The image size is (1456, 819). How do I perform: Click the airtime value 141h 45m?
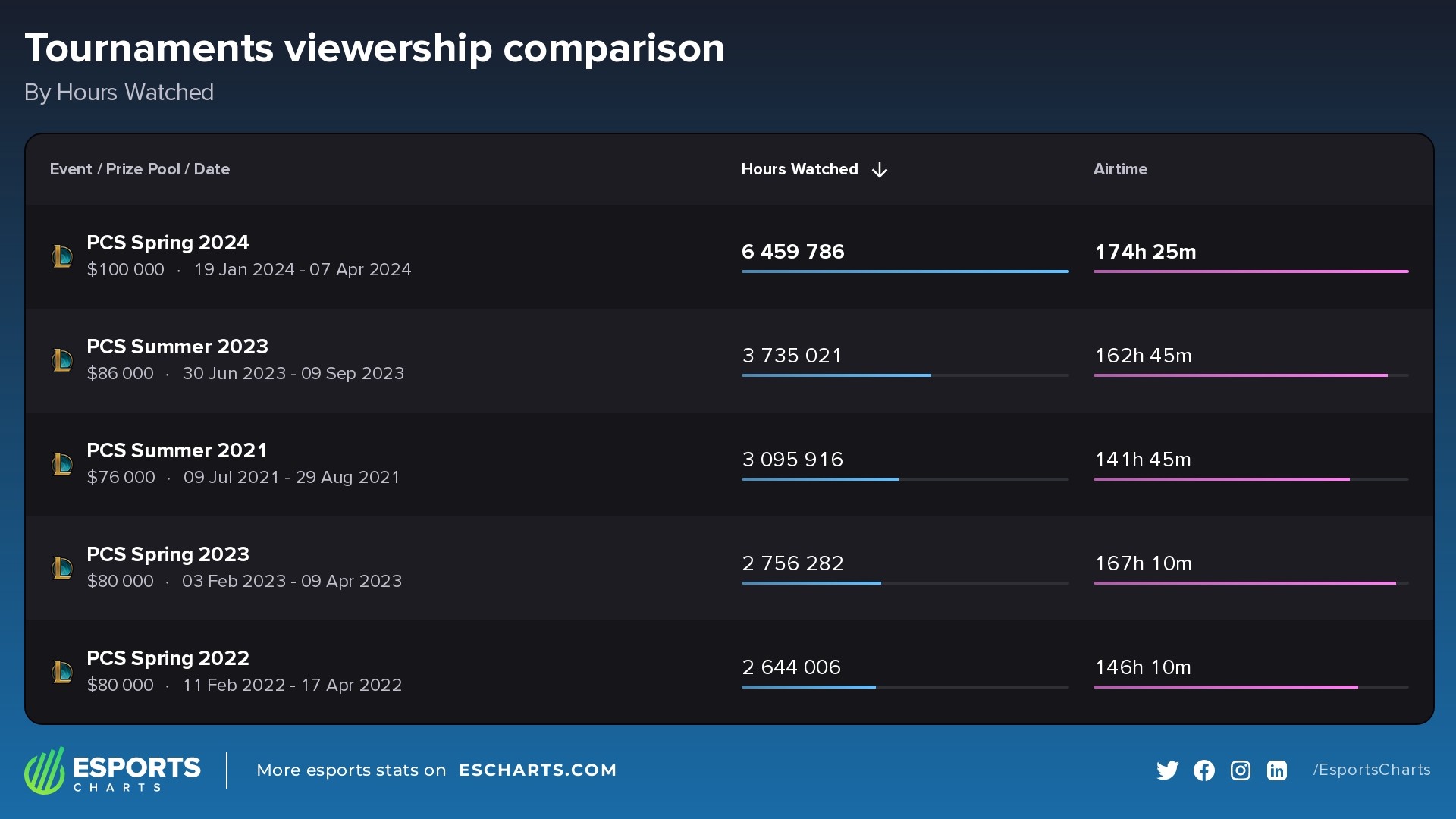(x=1143, y=460)
